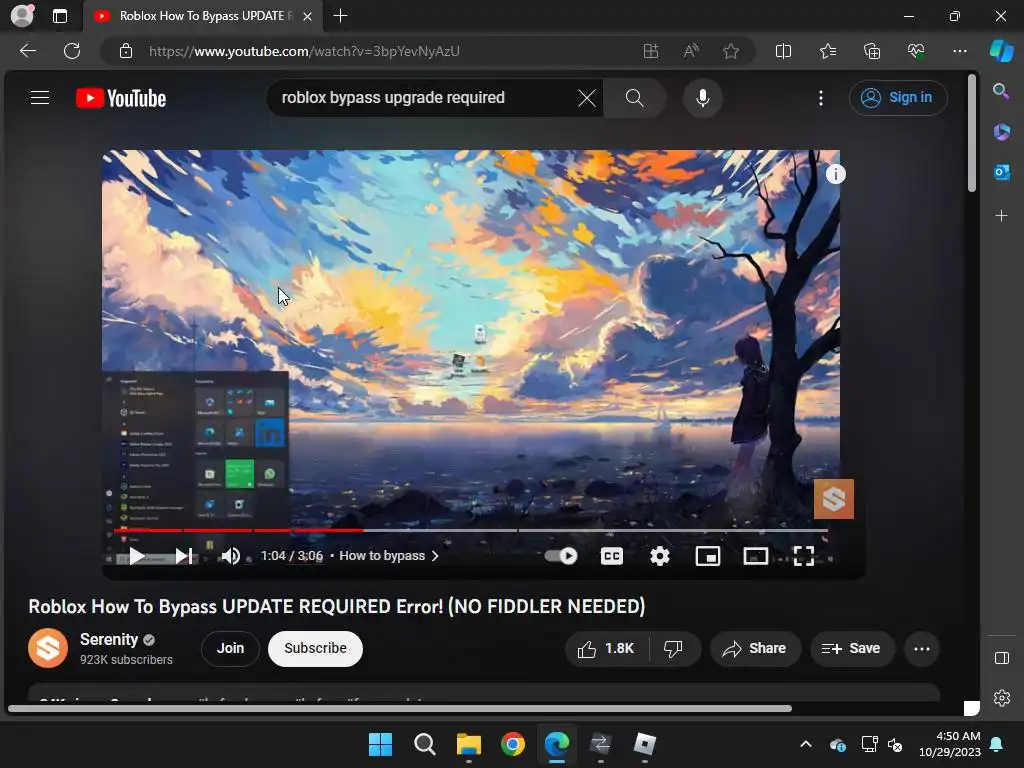The image size is (1024, 768).
Task: Open the Edge apps available icon in address bar
Action: point(651,51)
